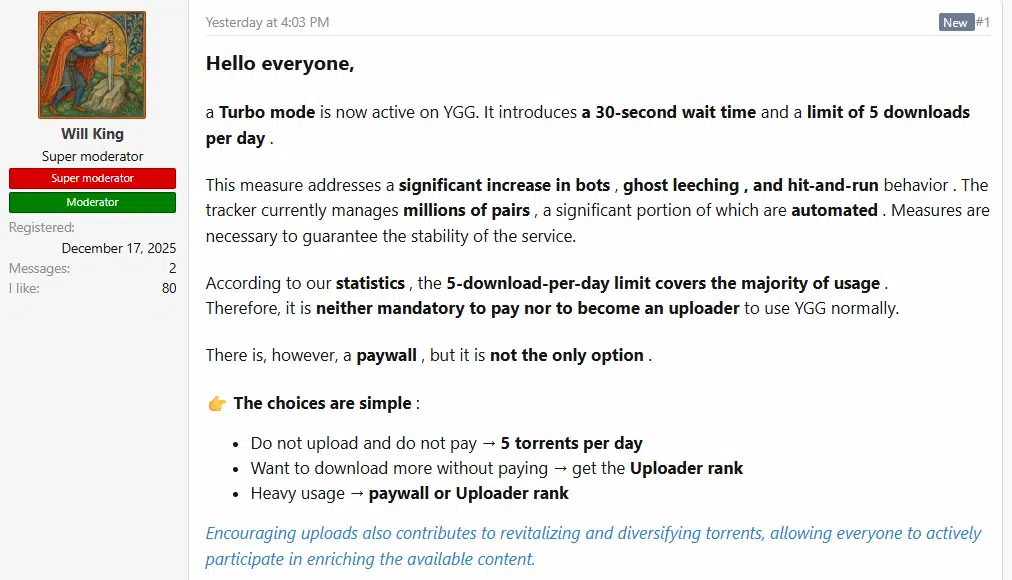Click the New post indicator badge
This screenshot has height=580, width=1012.
955,22
